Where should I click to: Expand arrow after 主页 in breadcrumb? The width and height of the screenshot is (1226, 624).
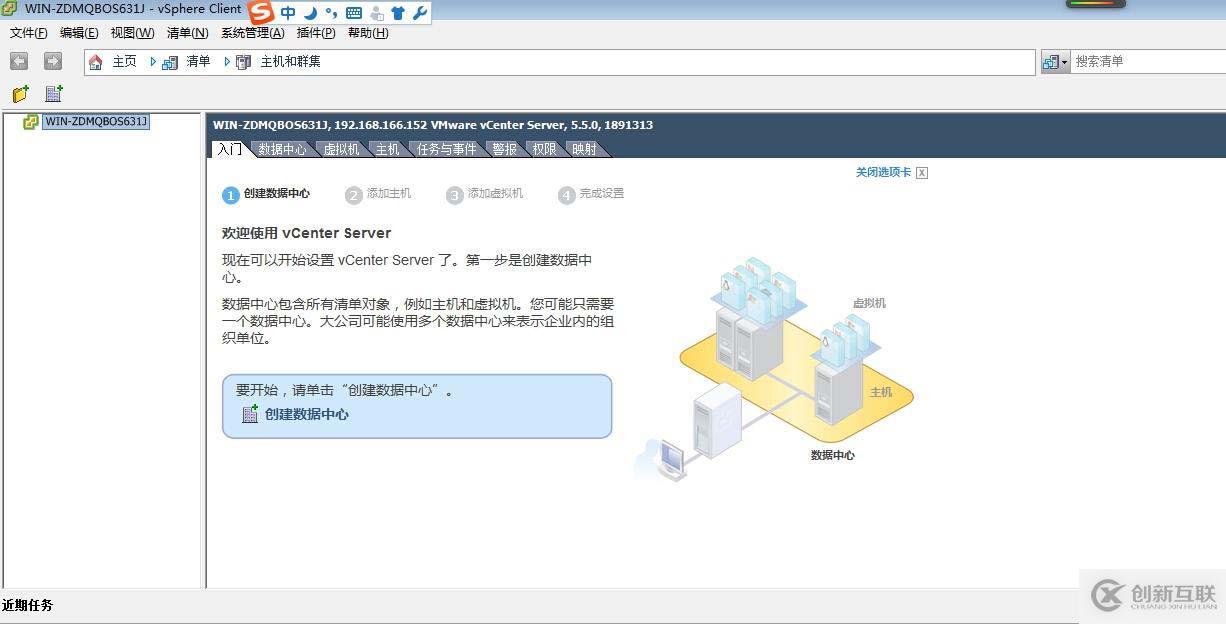(x=153, y=62)
